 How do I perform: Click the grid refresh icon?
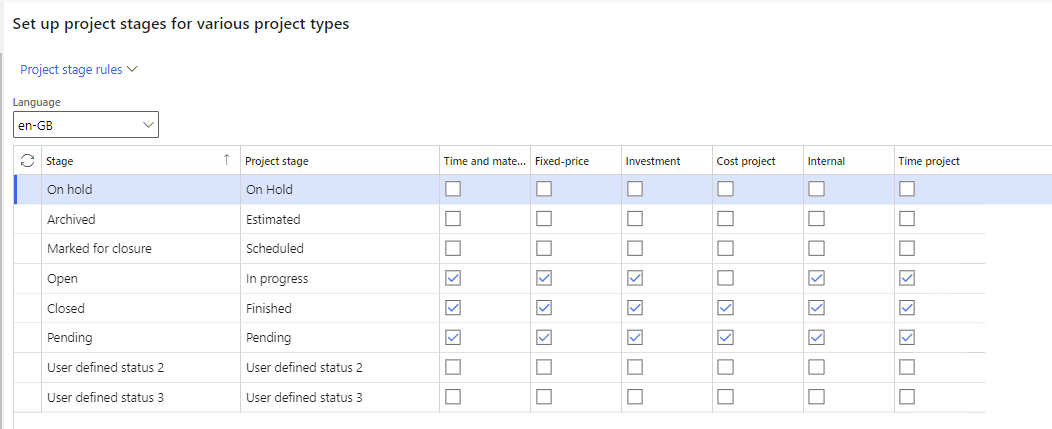click(28, 160)
